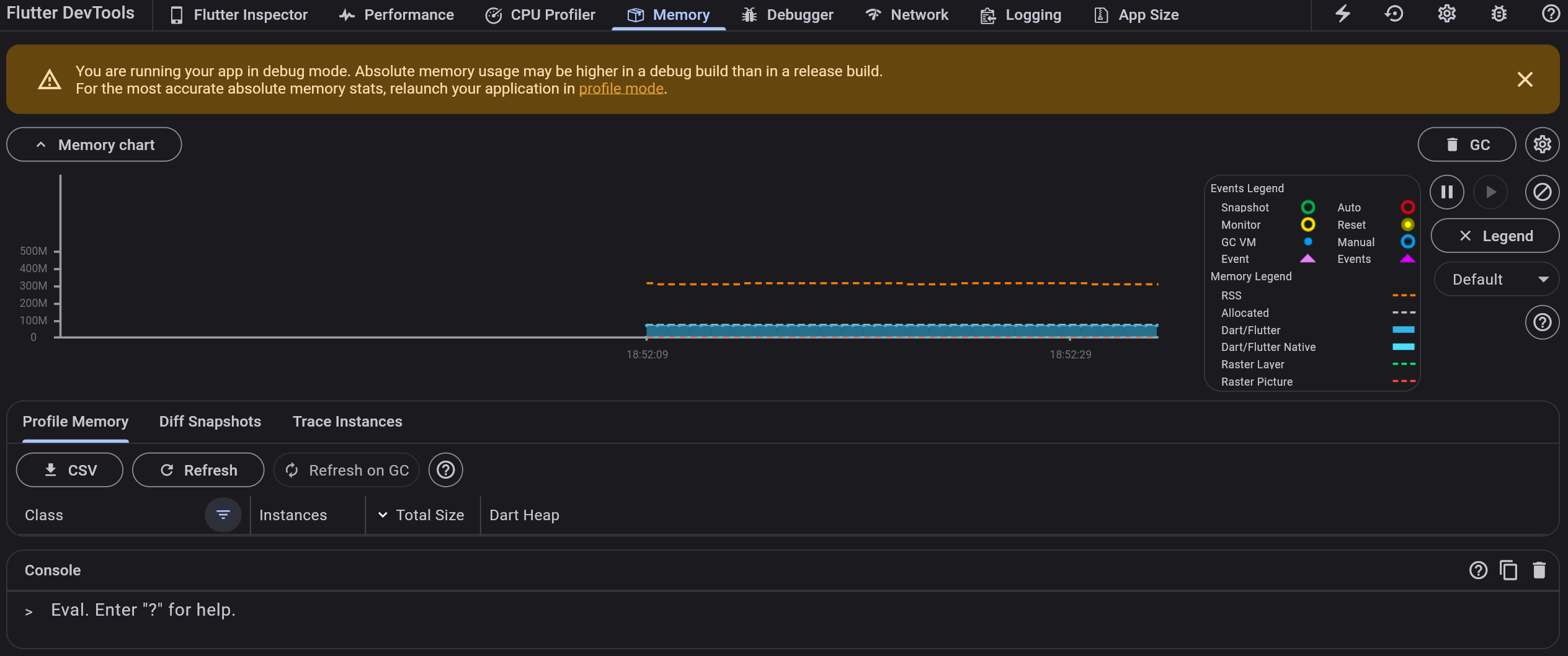The image size is (1568, 656).
Task: Dismiss the debug mode warning banner
Action: 1525,79
